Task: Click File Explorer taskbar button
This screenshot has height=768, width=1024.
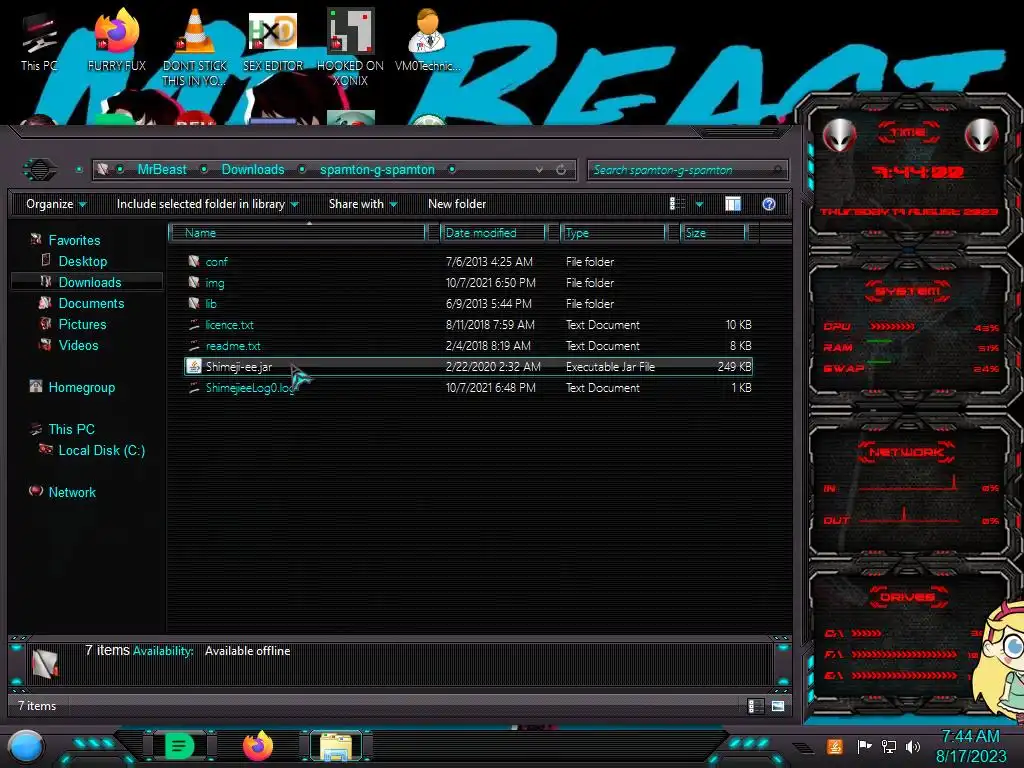Action: point(336,746)
